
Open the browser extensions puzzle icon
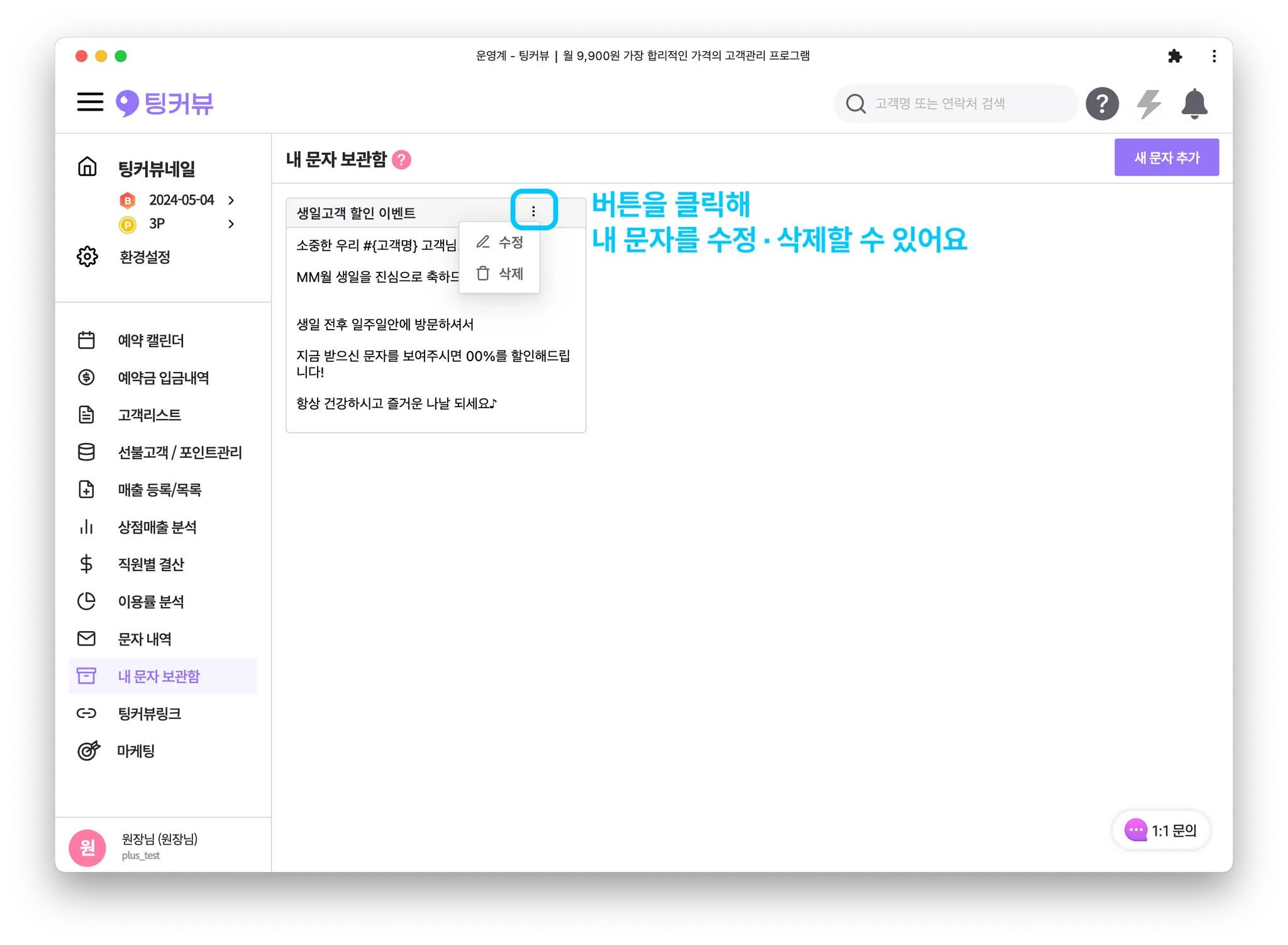[1174, 57]
